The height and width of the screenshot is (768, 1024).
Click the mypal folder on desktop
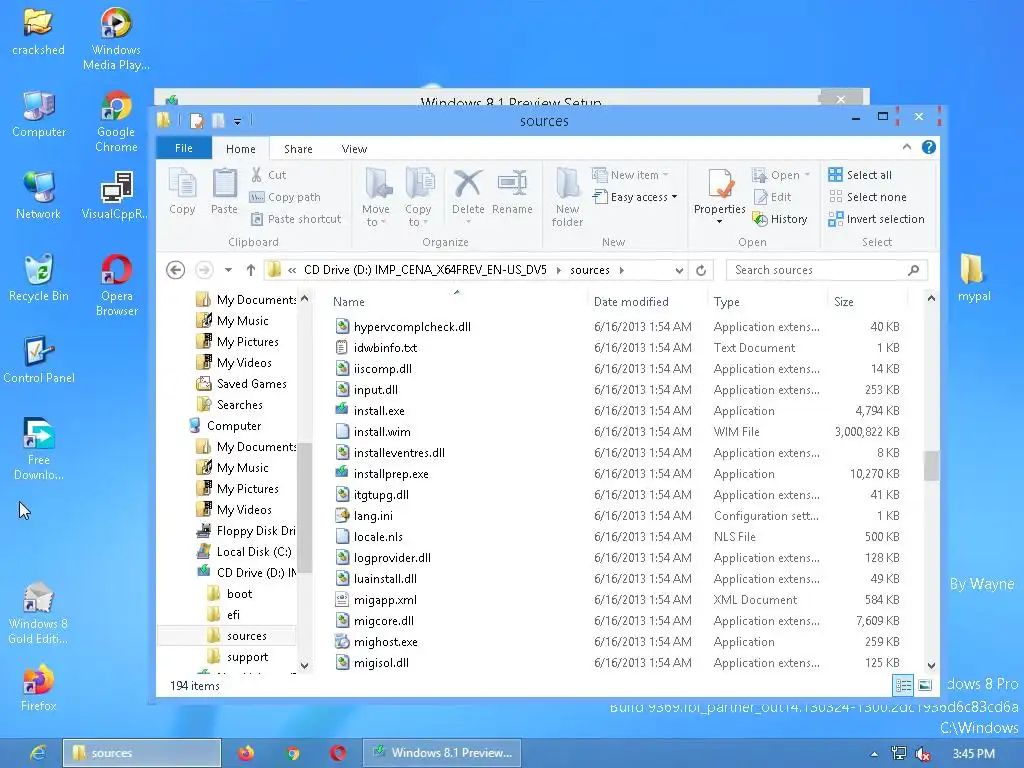[x=974, y=278]
